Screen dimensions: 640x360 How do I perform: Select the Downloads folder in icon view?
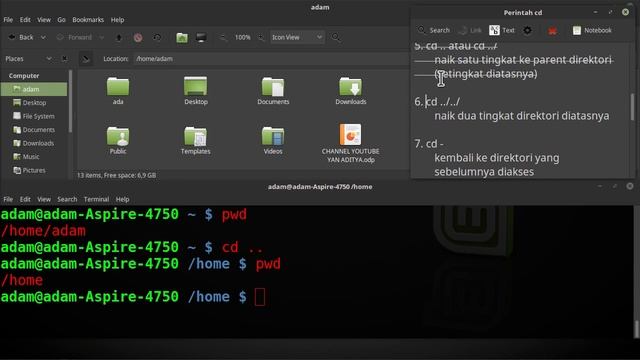pos(351,91)
